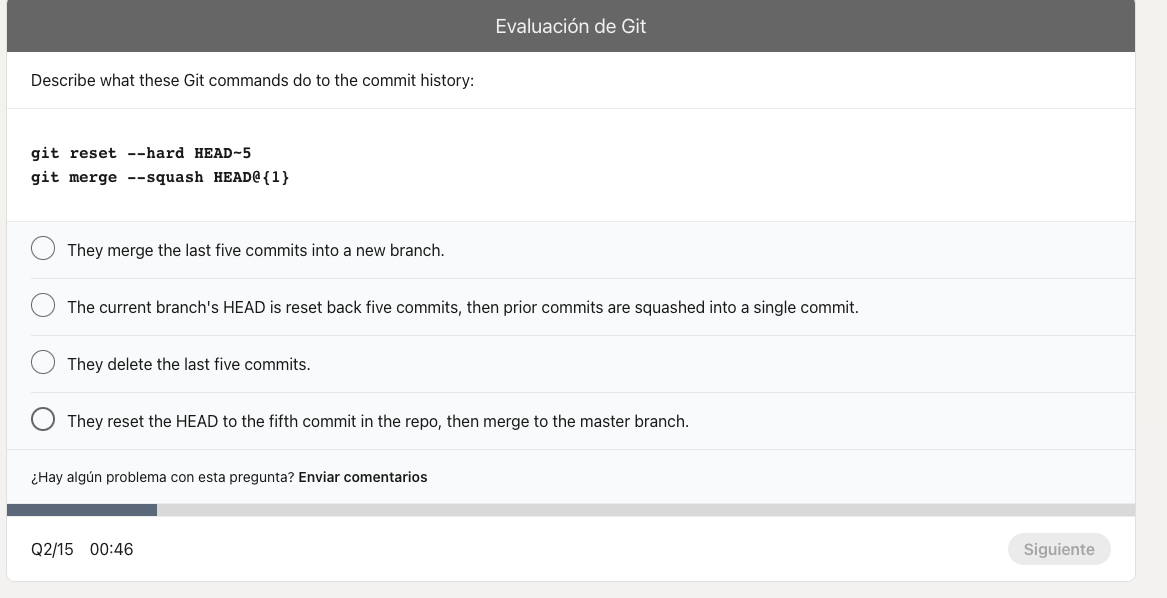Click the git commands code block
The width and height of the screenshot is (1167, 598).
point(160,165)
